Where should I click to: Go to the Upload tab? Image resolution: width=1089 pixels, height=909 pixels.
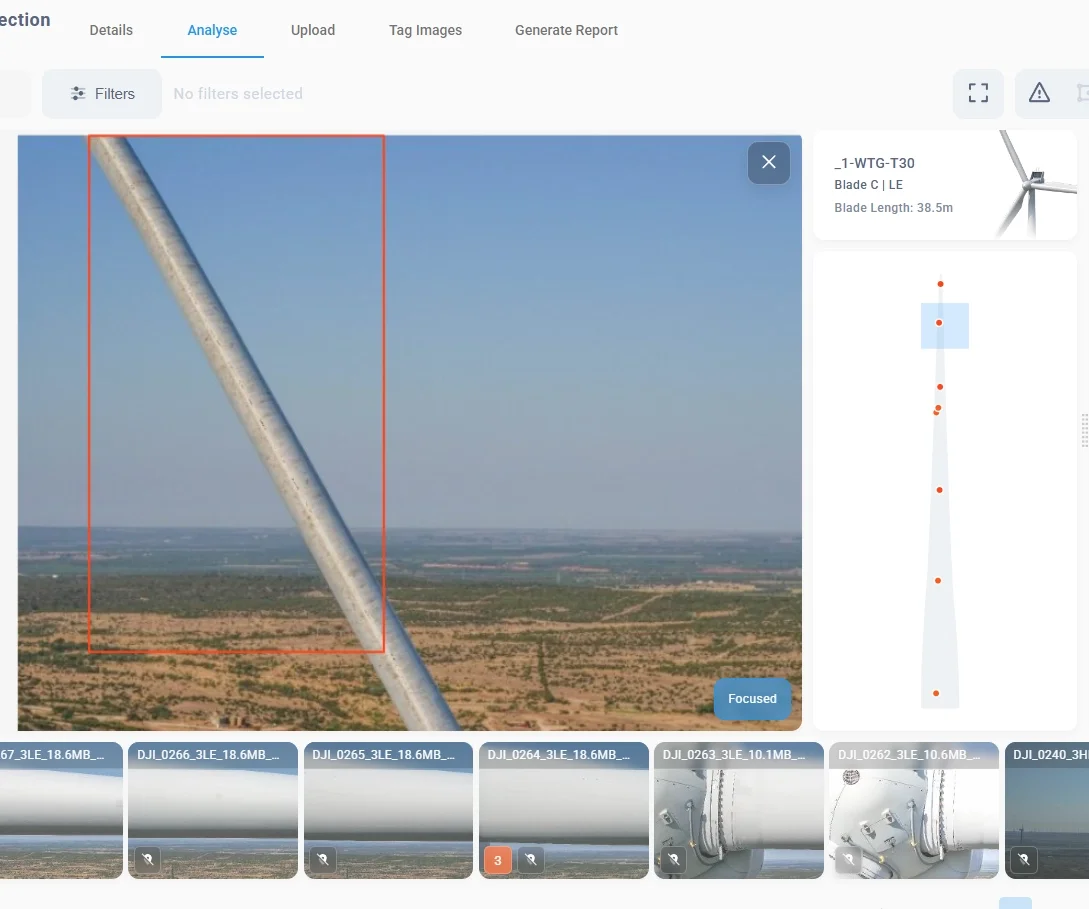click(313, 30)
